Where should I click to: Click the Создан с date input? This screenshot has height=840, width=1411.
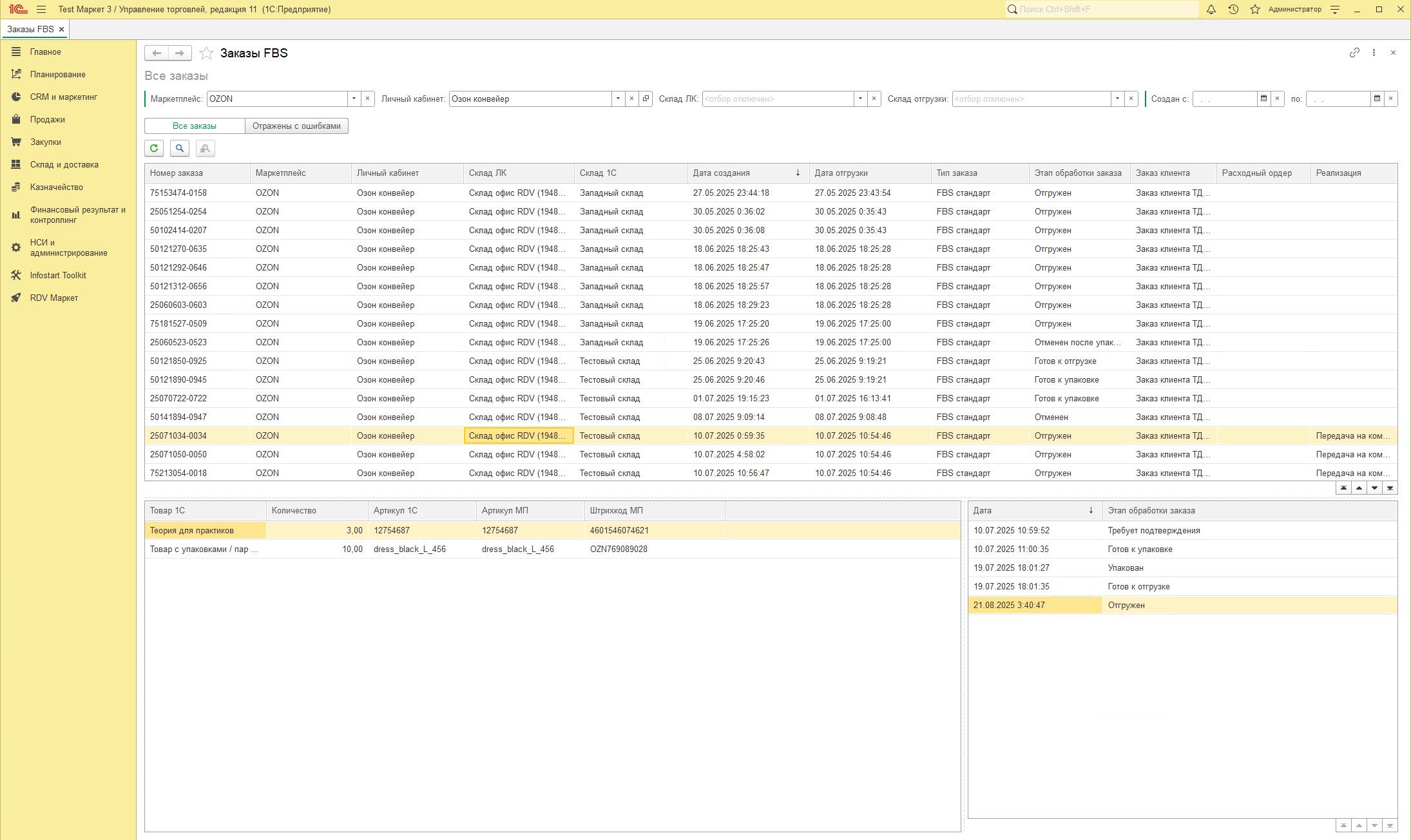[1225, 99]
